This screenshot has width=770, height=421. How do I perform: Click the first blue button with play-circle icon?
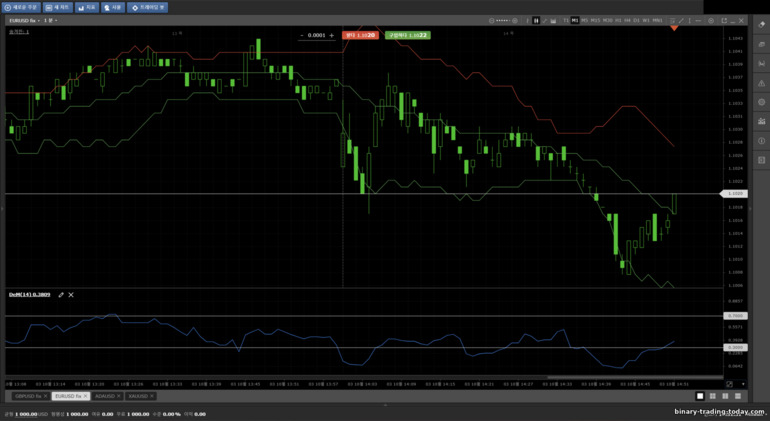(21, 8)
